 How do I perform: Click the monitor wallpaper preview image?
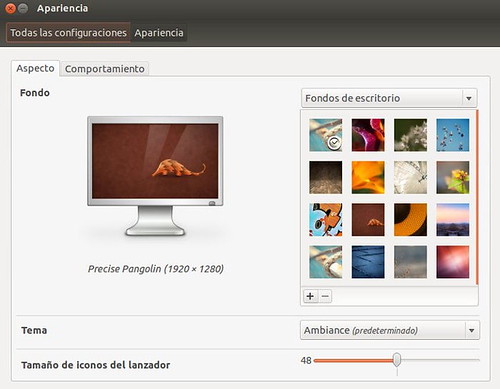(155, 161)
